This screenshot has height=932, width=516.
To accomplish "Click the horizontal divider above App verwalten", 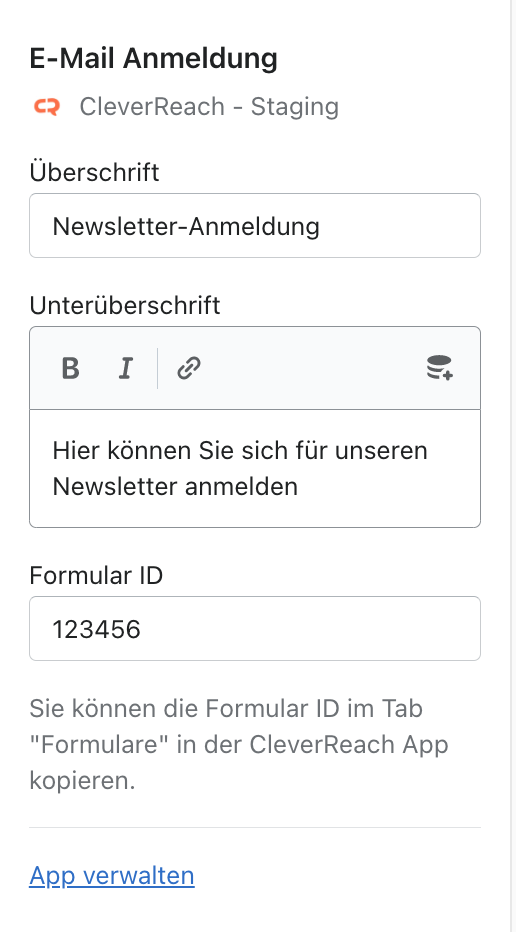I will [255, 827].
